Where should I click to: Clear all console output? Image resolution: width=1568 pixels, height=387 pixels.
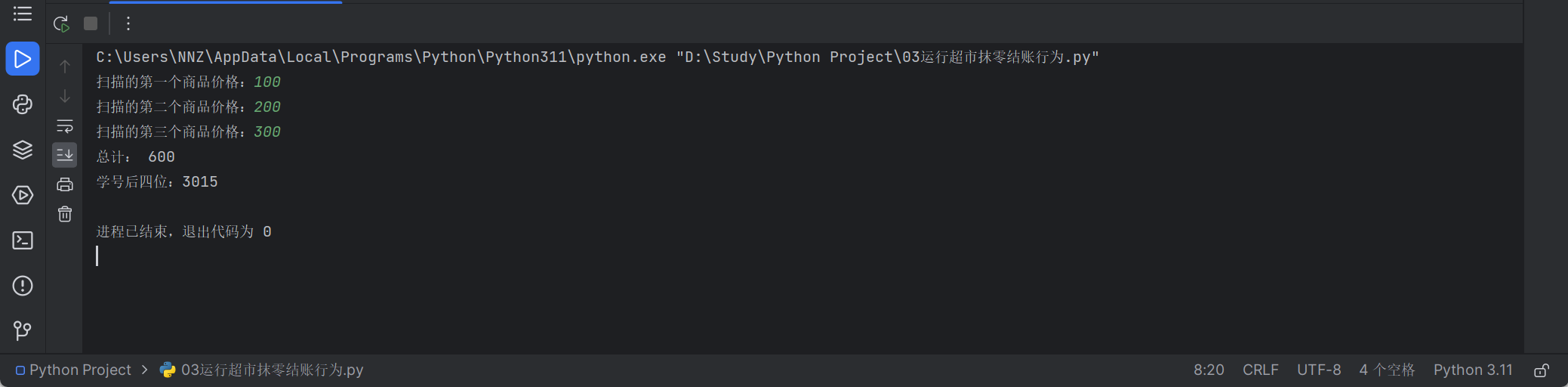pyautogui.click(x=65, y=214)
